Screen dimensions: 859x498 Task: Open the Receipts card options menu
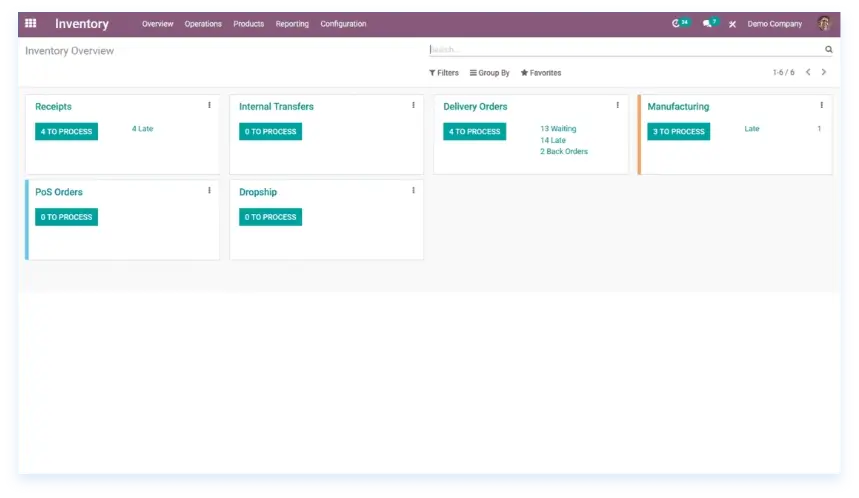tap(209, 105)
